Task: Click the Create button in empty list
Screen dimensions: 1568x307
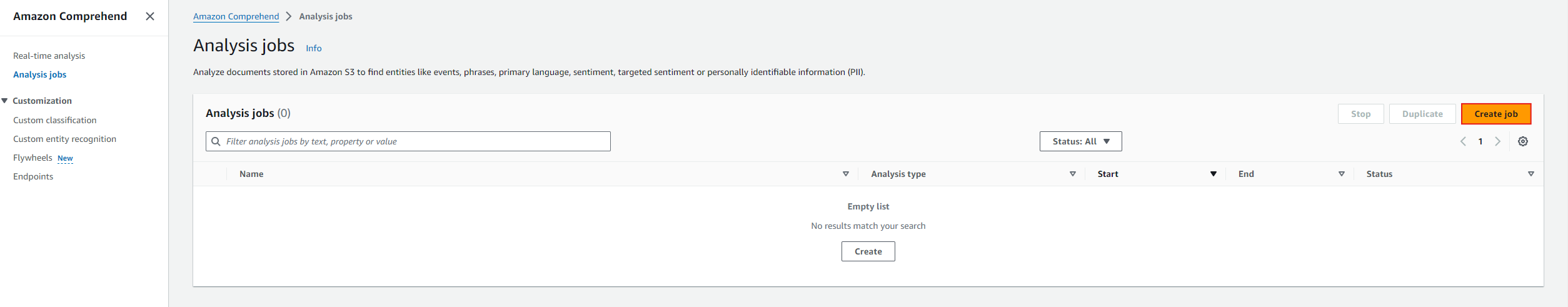Action: coord(868,251)
